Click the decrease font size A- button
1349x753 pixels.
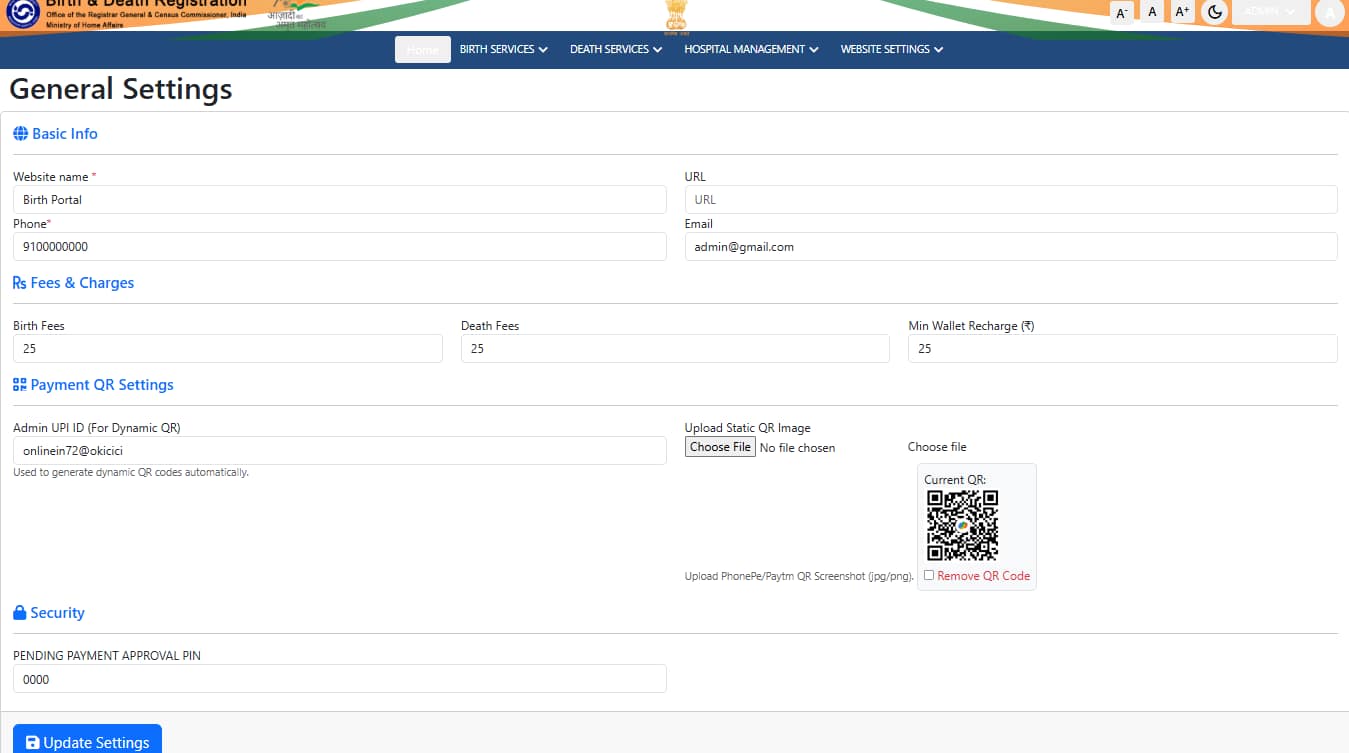[x=1122, y=12]
